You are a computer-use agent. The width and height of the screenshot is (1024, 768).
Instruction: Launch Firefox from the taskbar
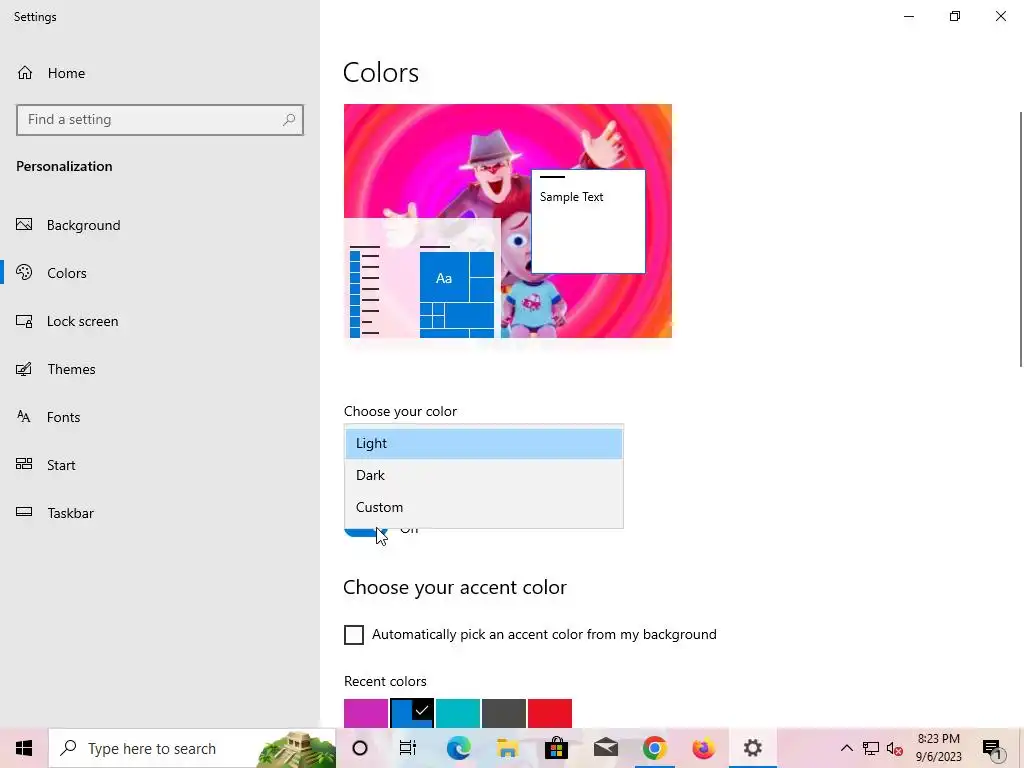pyautogui.click(x=703, y=748)
